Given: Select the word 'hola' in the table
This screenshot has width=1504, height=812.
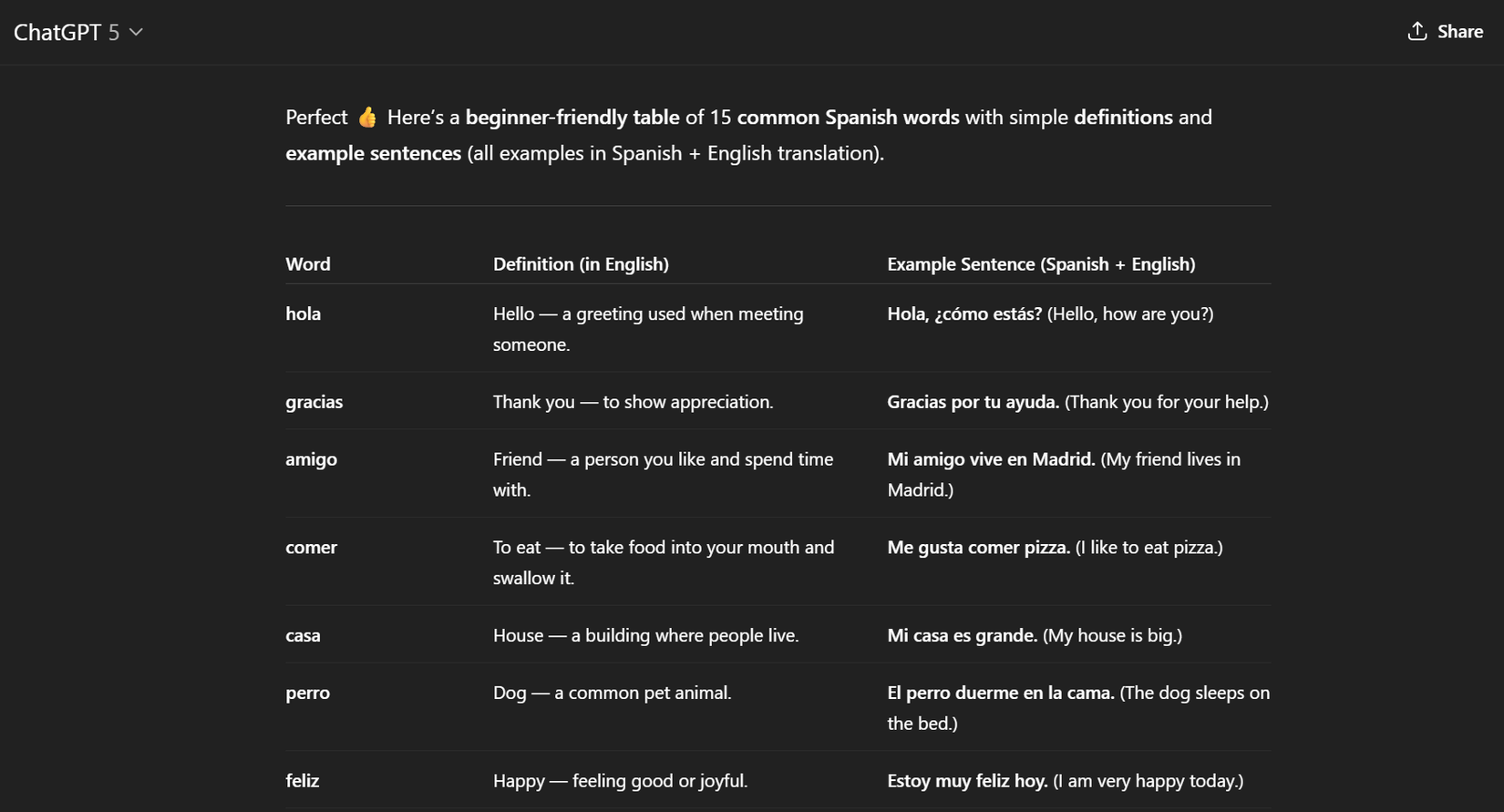Looking at the screenshot, I should (x=303, y=313).
